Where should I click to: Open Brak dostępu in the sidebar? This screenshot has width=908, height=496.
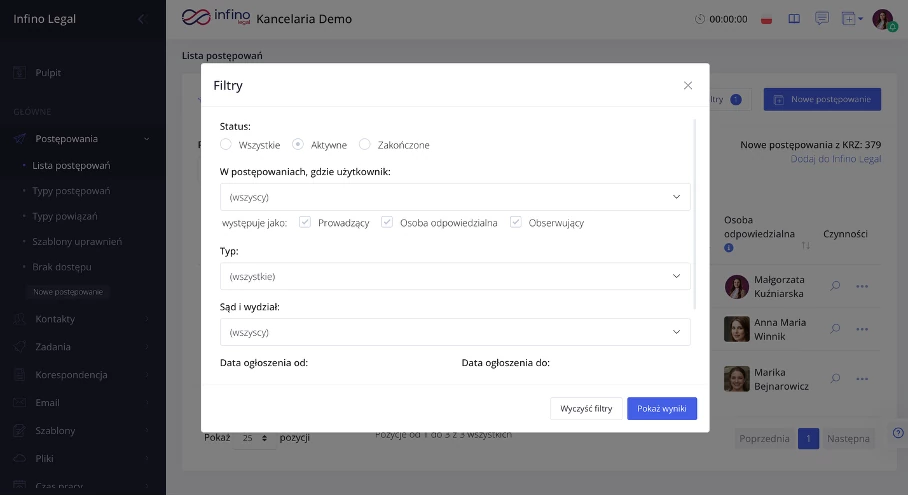pos(62,267)
